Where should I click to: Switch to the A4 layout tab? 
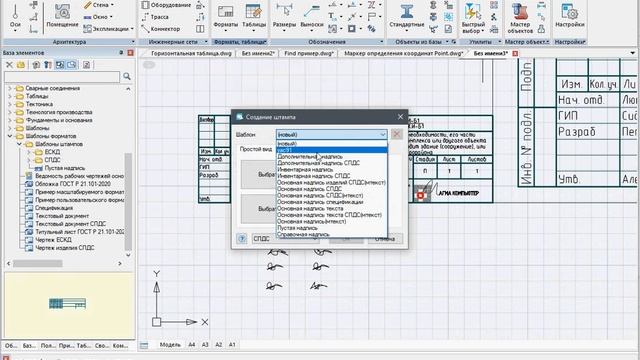pyautogui.click(x=191, y=345)
